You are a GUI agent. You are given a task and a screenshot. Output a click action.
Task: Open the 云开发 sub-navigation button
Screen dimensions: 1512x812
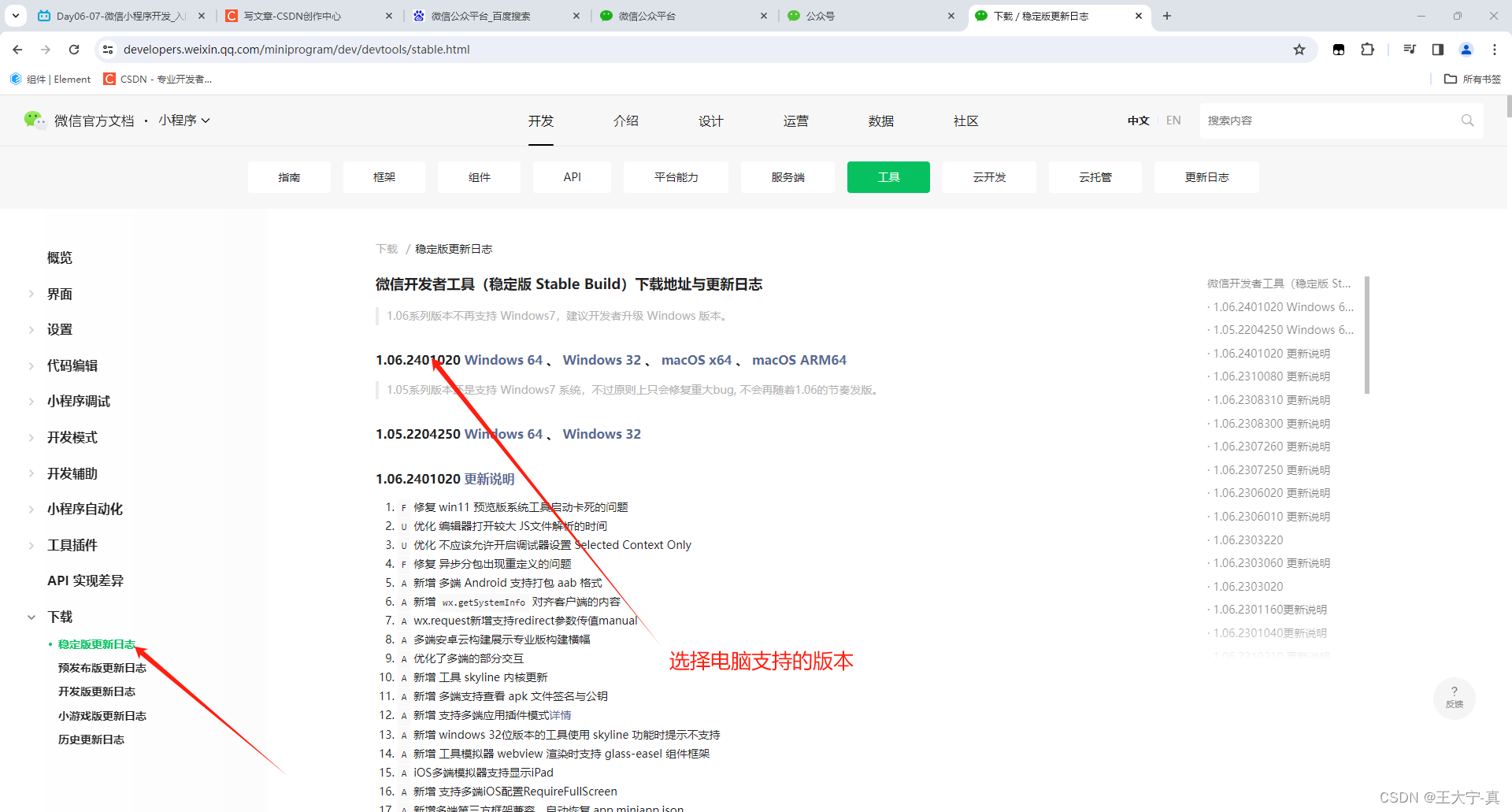pos(989,177)
